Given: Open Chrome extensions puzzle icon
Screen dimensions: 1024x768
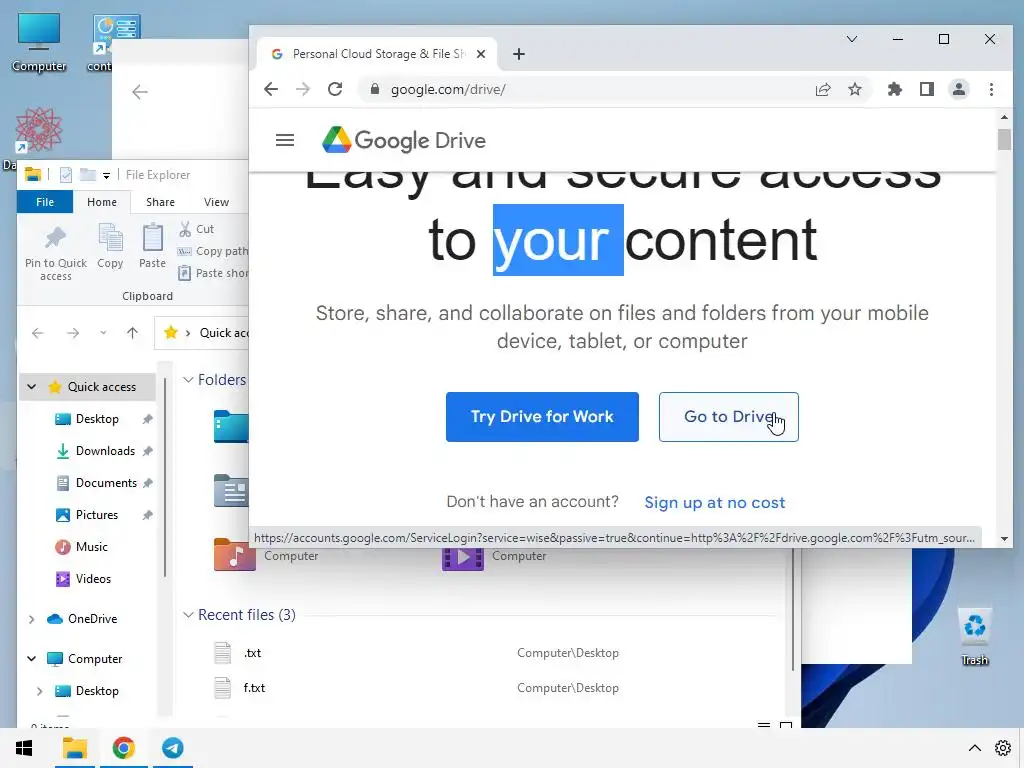Looking at the screenshot, I should point(895,89).
